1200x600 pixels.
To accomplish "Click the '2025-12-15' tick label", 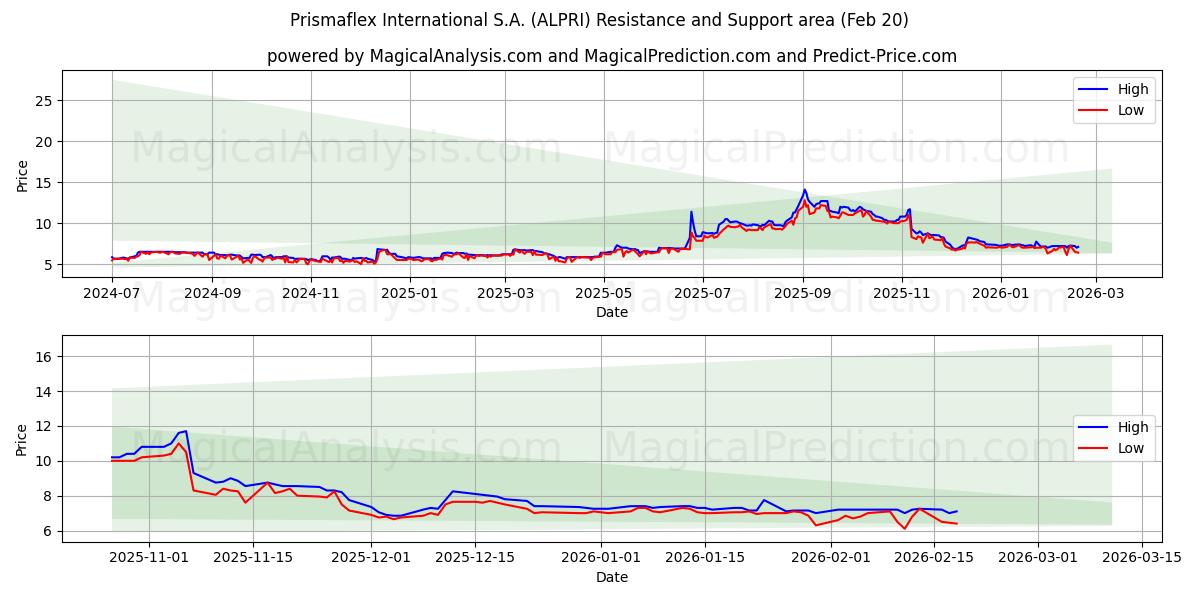I will (475, 558).
